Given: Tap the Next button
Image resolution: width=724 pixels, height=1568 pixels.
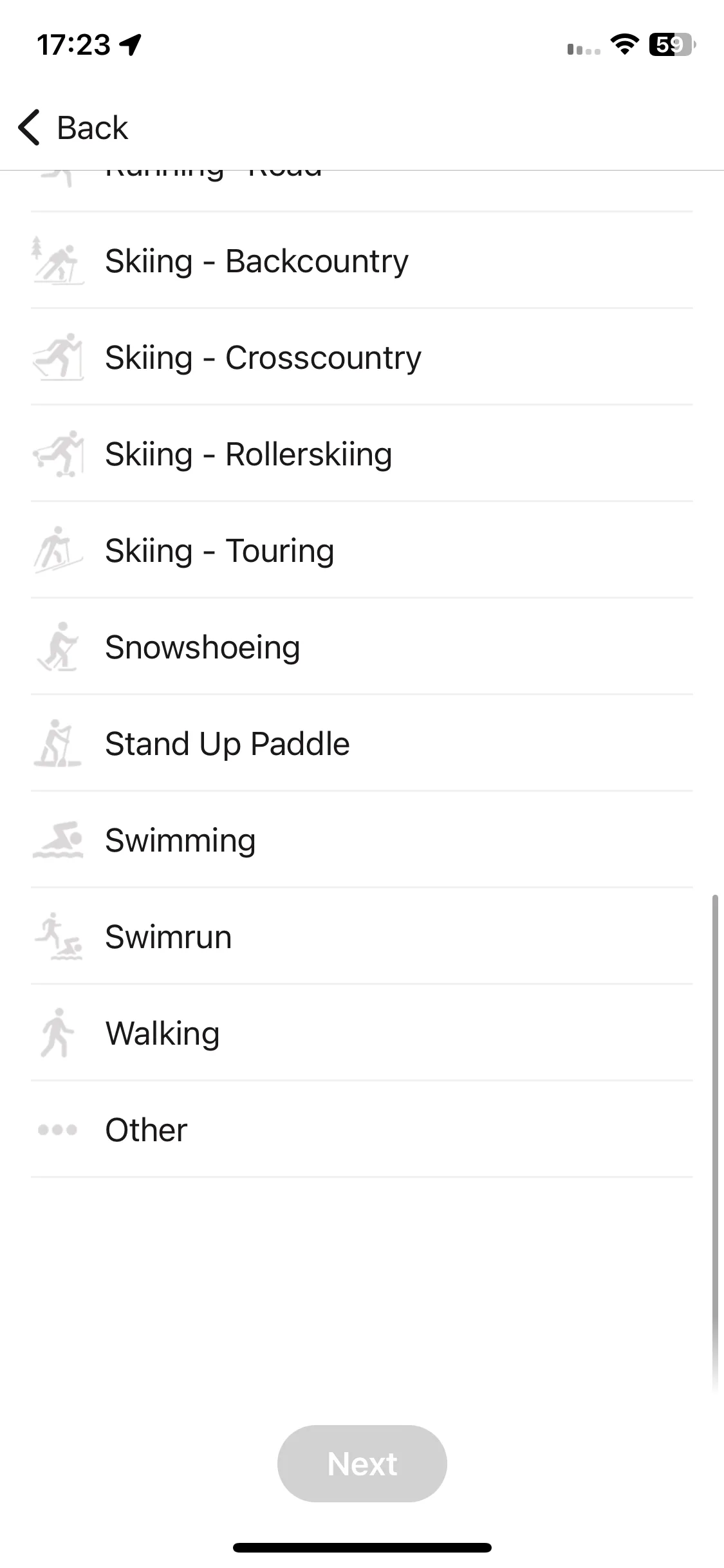Looking at the screenshot, I should coord(362,1464).
